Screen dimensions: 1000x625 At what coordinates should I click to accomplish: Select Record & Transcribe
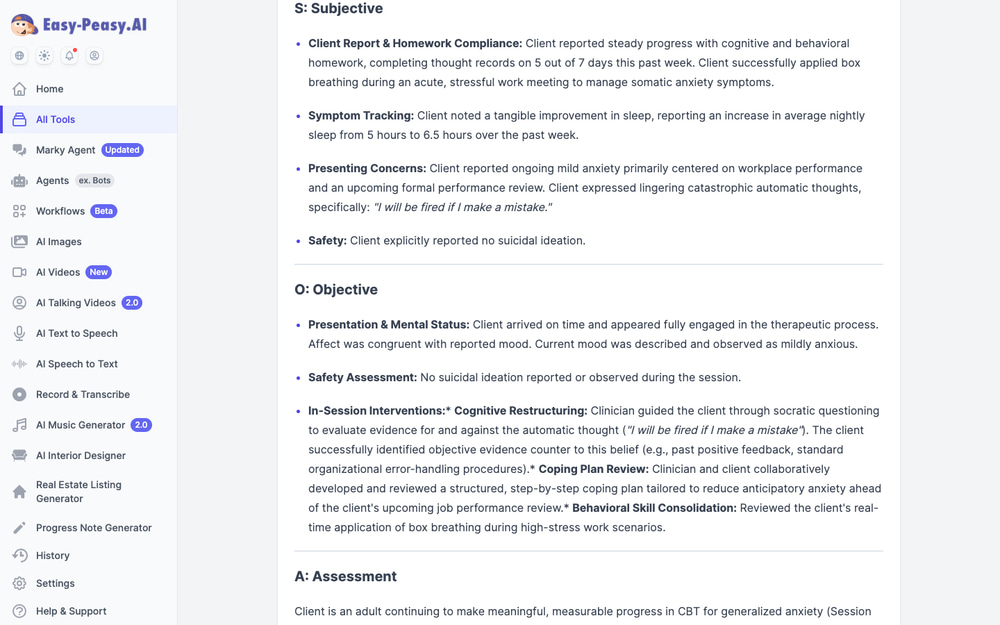click(89, 395)
